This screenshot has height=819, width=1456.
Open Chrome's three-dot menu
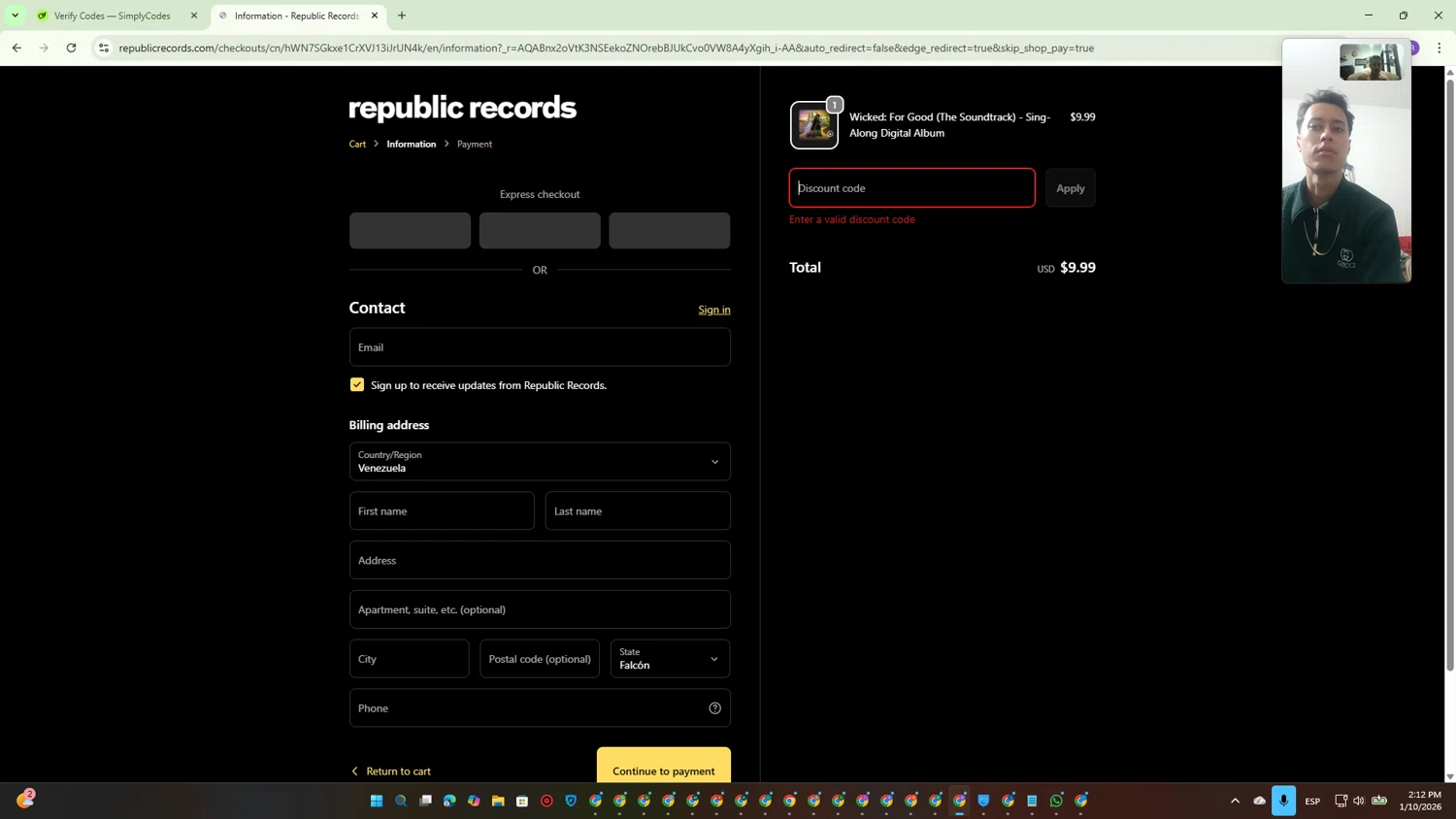coord(1439,48)
